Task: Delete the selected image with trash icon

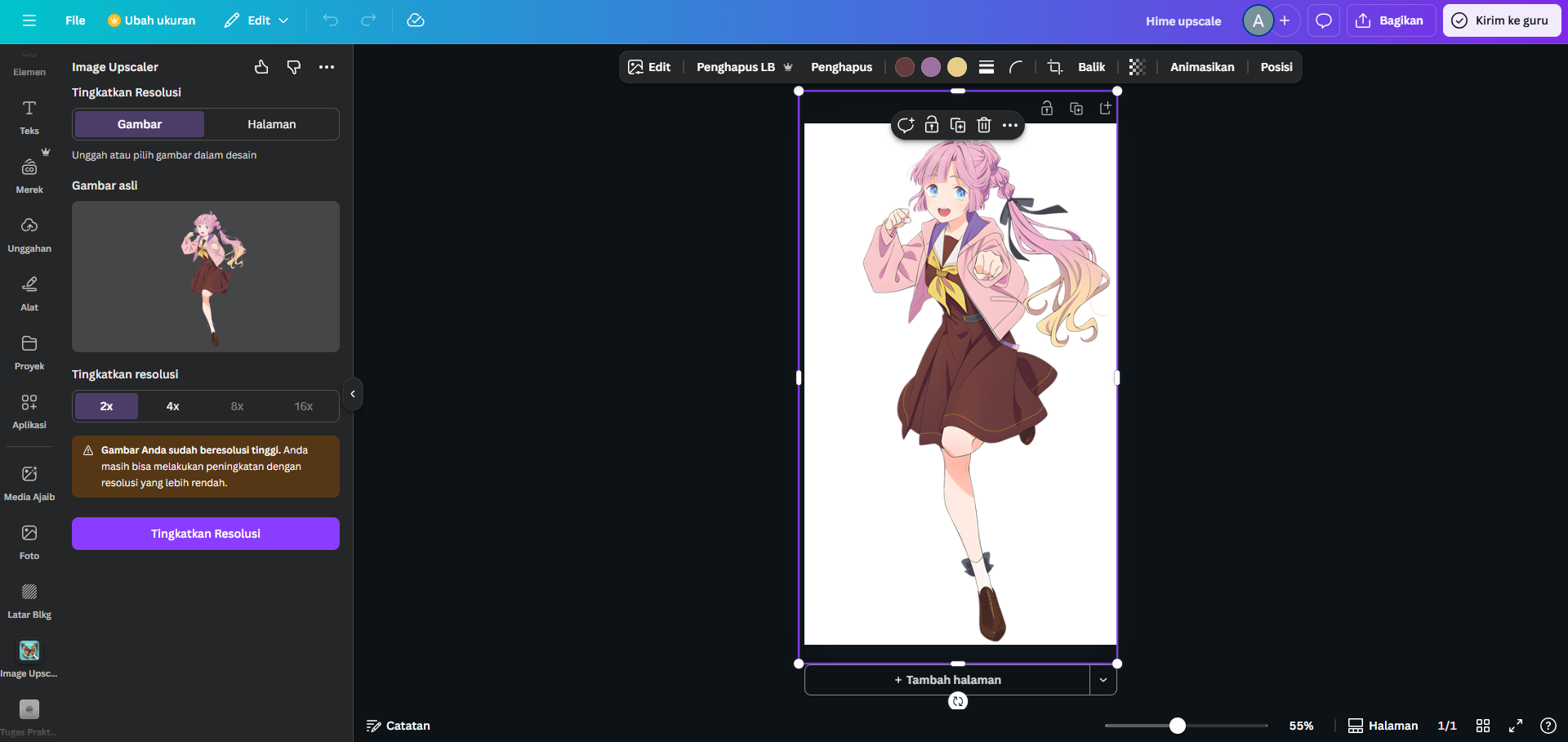Action: coord(984,125)
